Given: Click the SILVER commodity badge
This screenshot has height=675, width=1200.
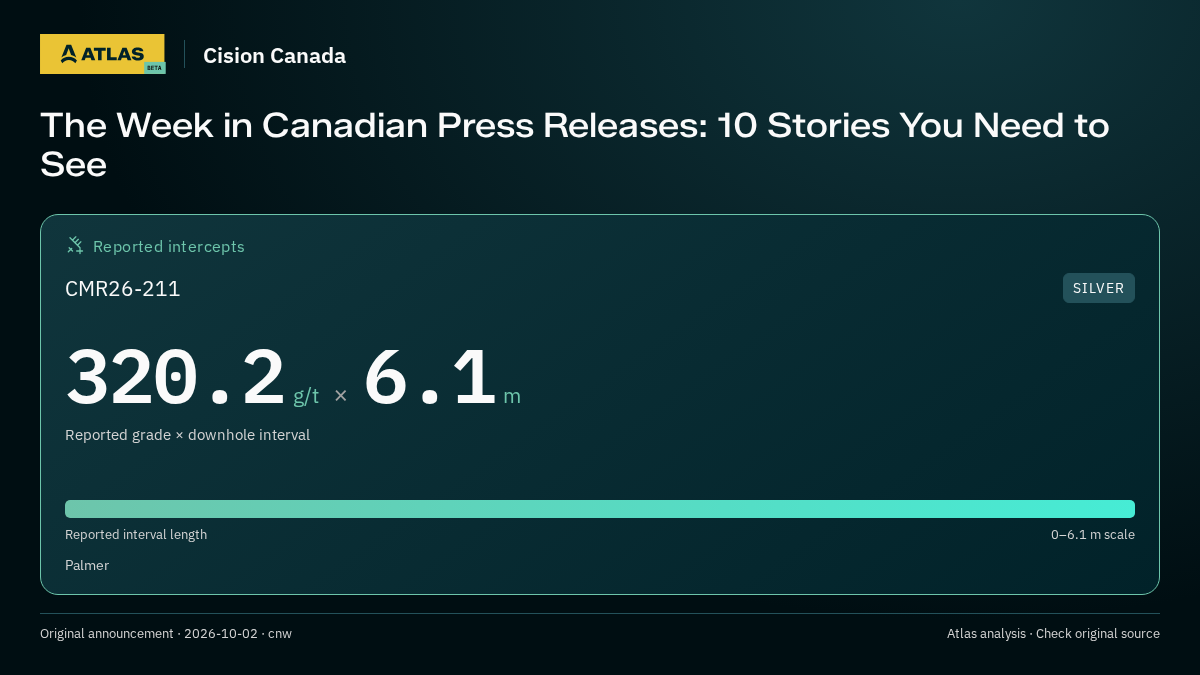Looking at the screenshot, I should (x=1098, y=288).
